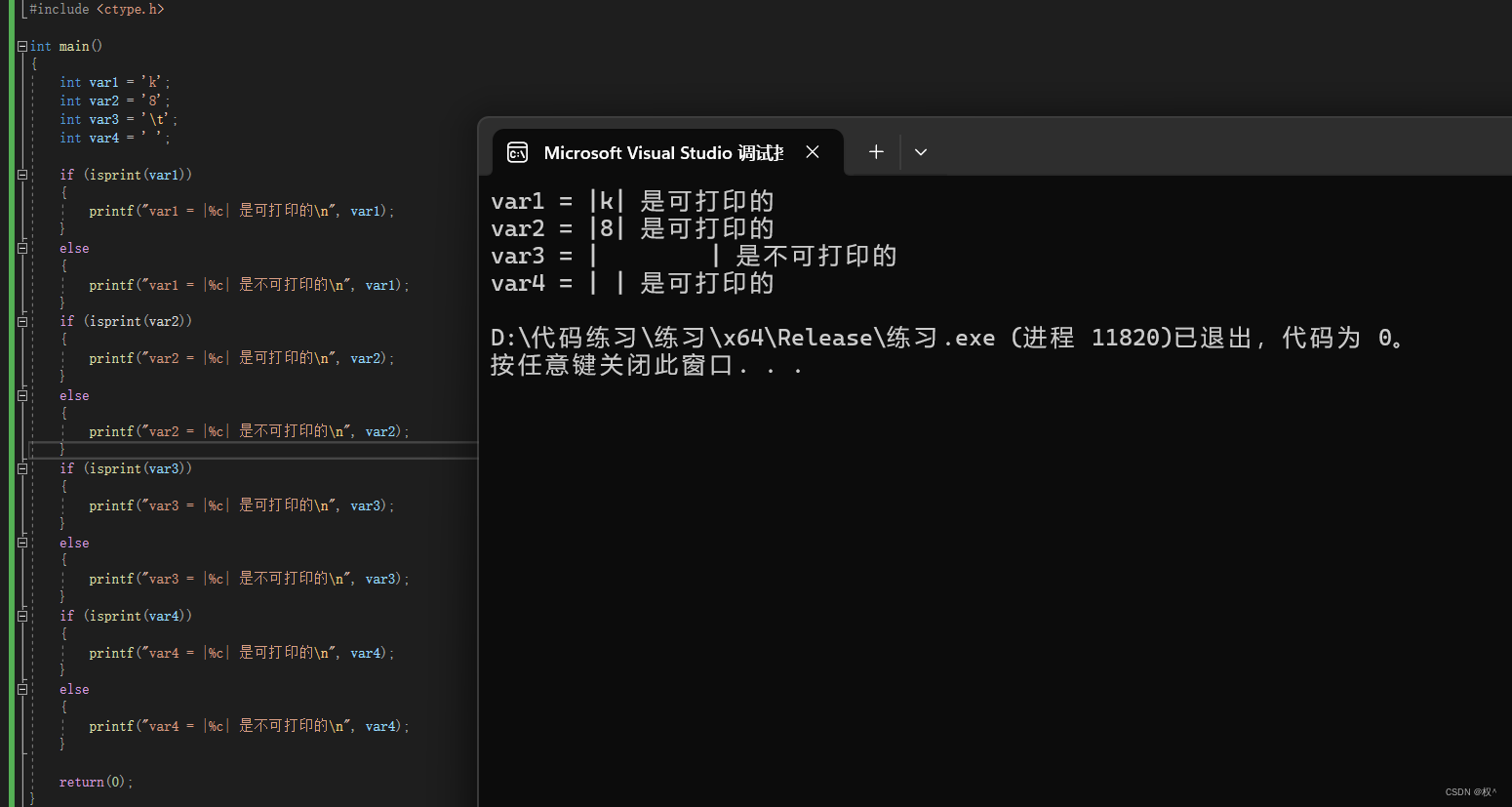Click the printf var1 是可打印的 line
This screenshot has width=1512, height=807.
pos(241,211)
